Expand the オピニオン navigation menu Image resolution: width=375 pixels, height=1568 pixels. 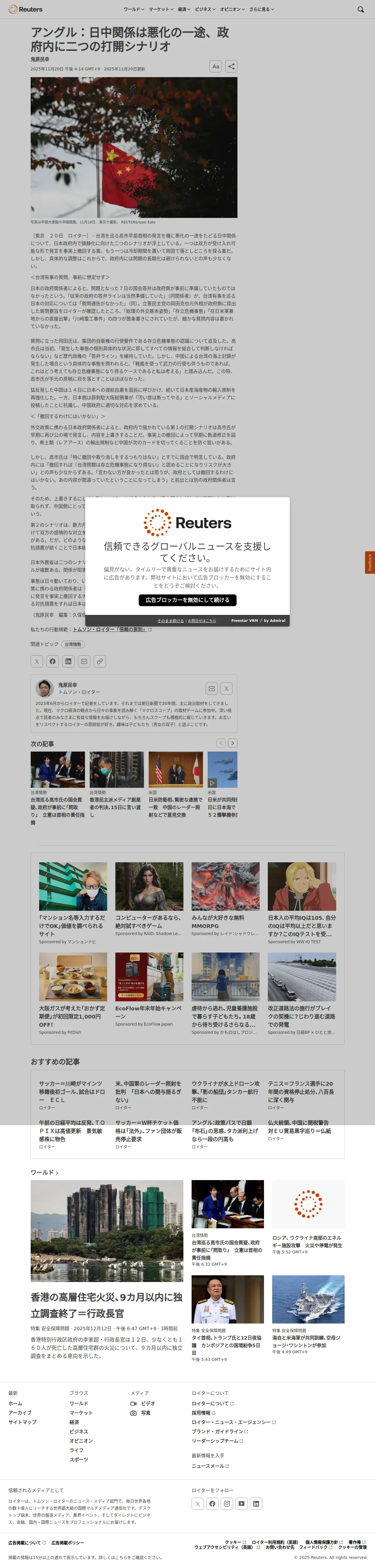[x=232, y=9]
